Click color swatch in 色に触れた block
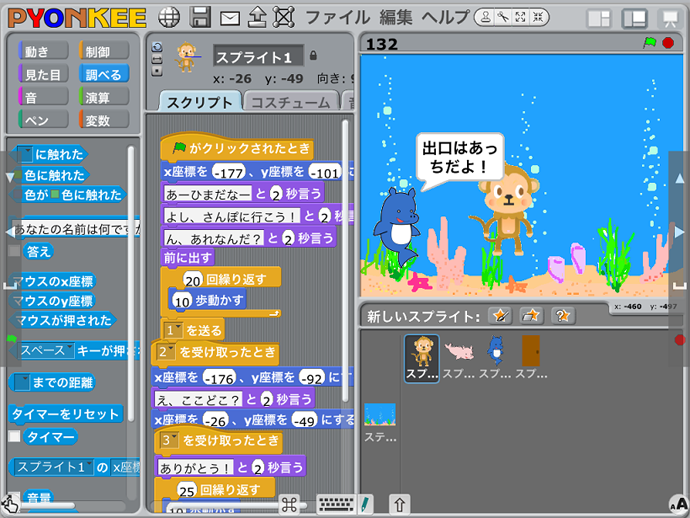This screenshot has width=690, height=518. [x=18, y=175]
